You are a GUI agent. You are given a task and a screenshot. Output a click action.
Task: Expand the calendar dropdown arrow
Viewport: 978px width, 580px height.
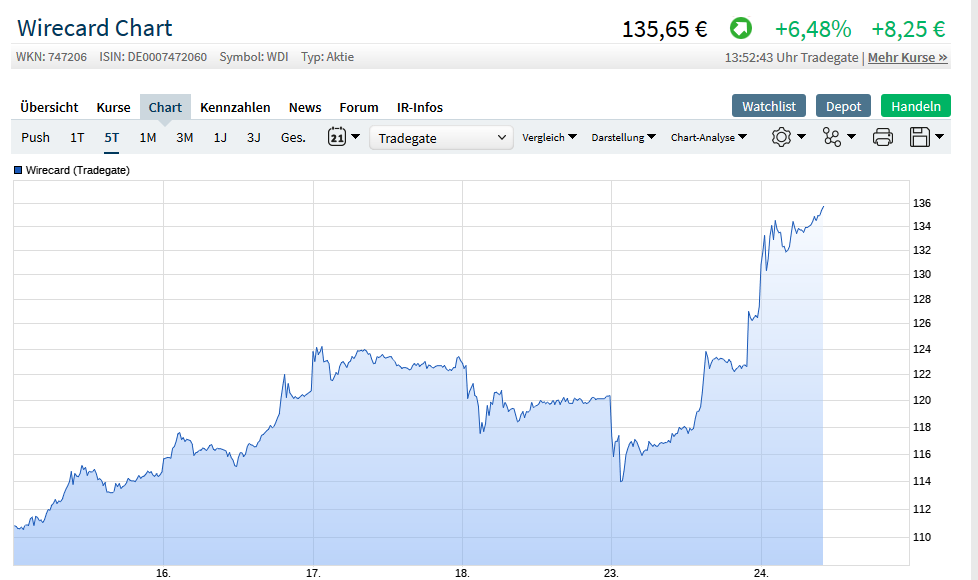[356, 136]
